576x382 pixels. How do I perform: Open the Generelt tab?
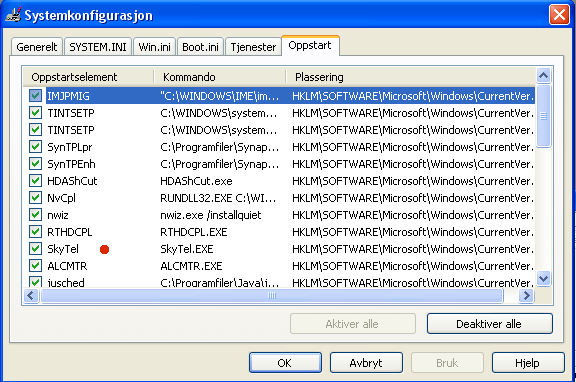click(x=37, y=47)
